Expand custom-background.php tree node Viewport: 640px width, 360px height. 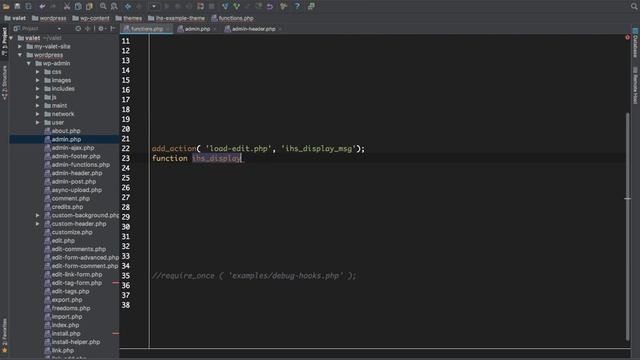[x=38, y=215]
